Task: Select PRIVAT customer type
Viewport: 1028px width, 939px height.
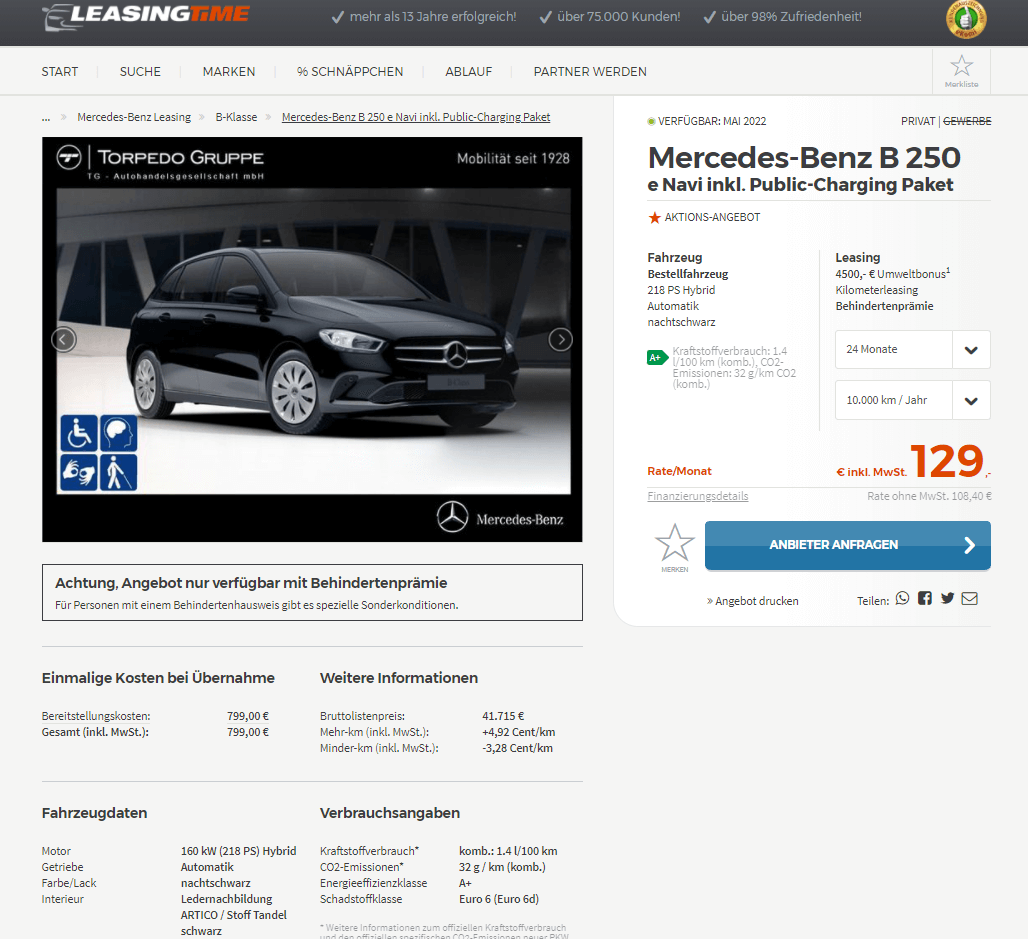Action: coord(918,121)
